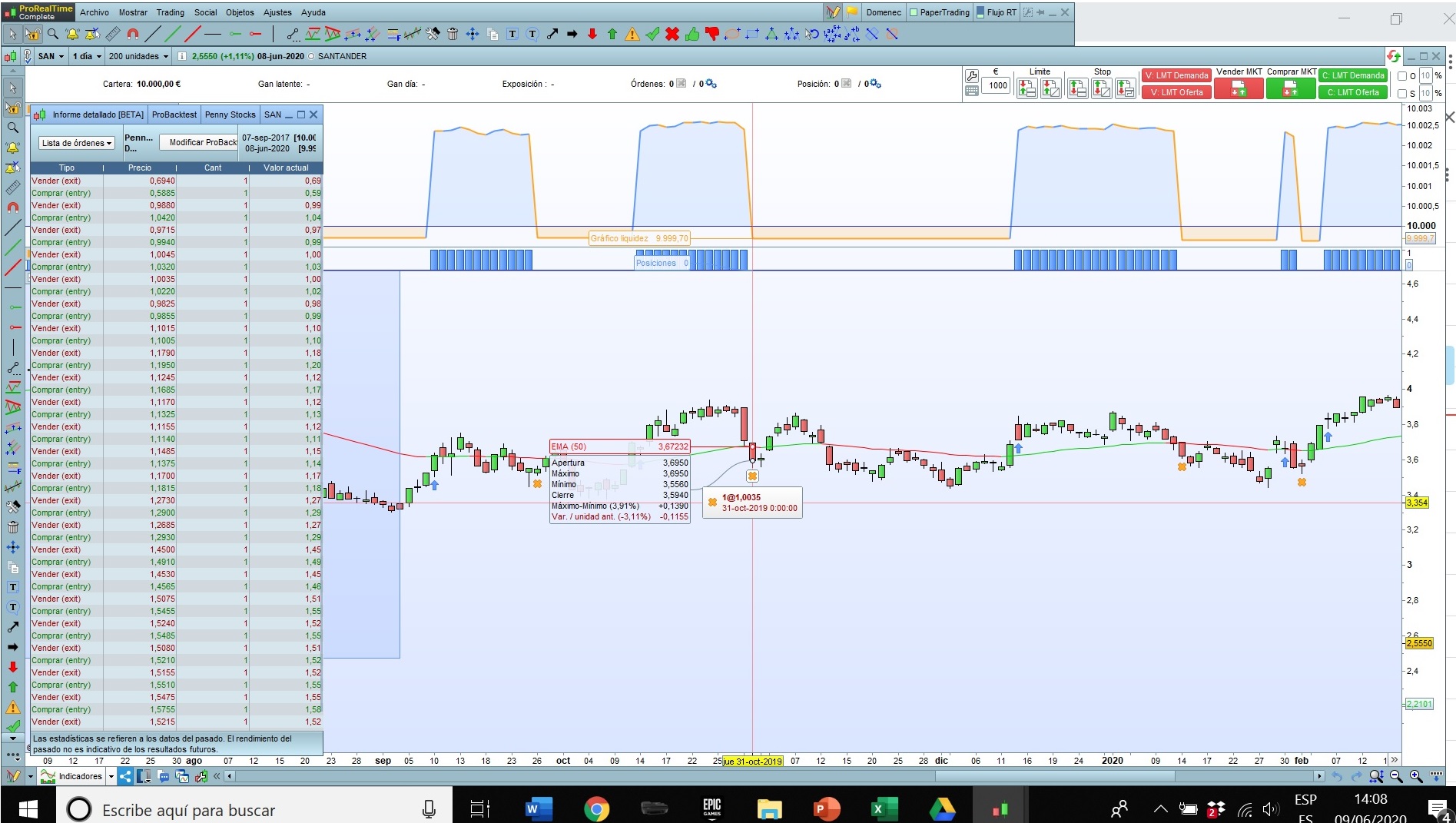Open File Explorer from the taskbar
1456x823 pixels.
click(x=769, y=808)
